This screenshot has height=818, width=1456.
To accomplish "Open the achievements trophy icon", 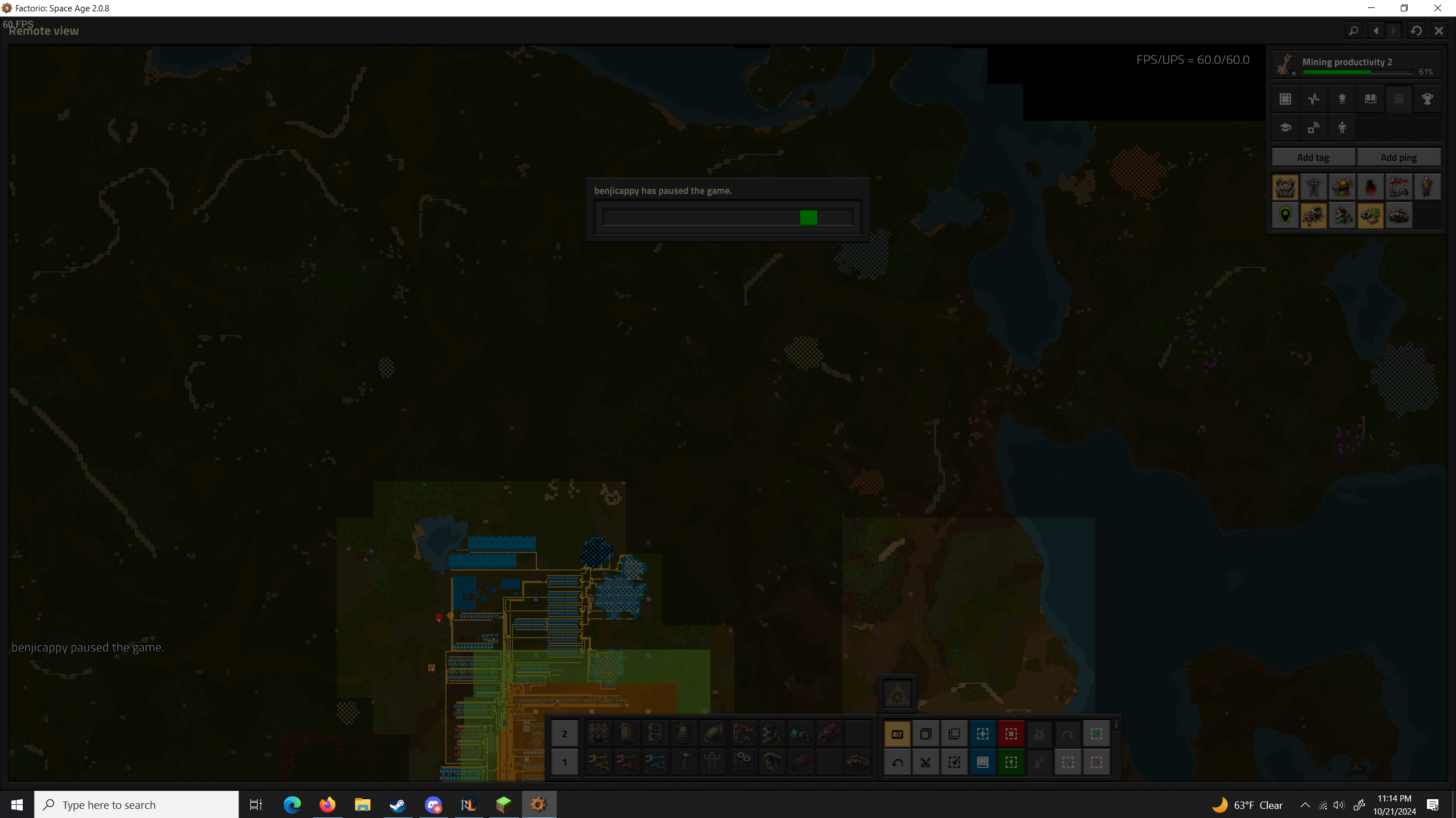I will (x=1427, y=99).
